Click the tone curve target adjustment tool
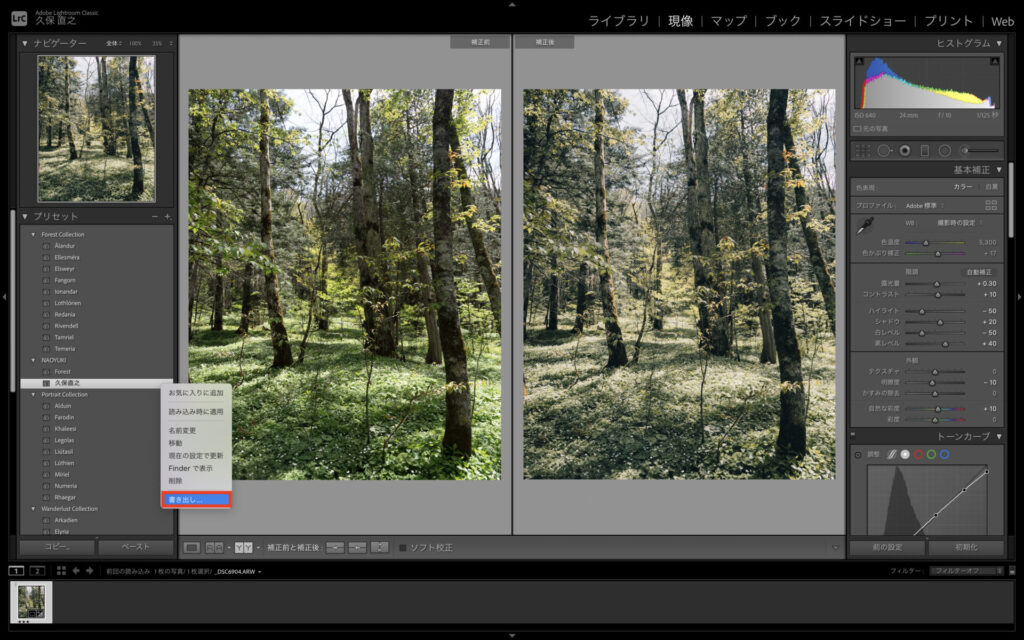The width and height of the screenshot is (1024, 640). (858, 455)
